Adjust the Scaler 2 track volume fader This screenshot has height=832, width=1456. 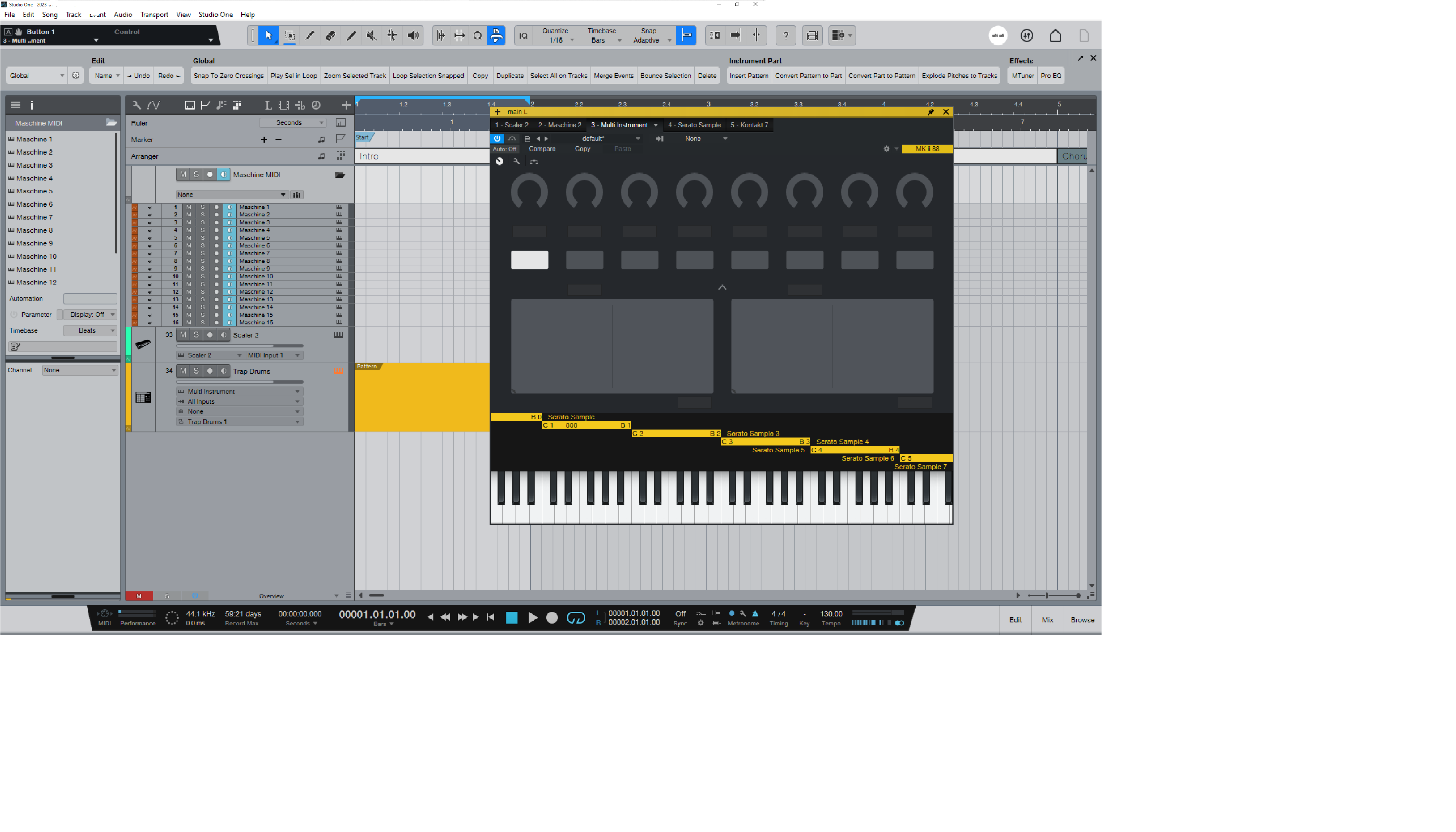[240, 346]
